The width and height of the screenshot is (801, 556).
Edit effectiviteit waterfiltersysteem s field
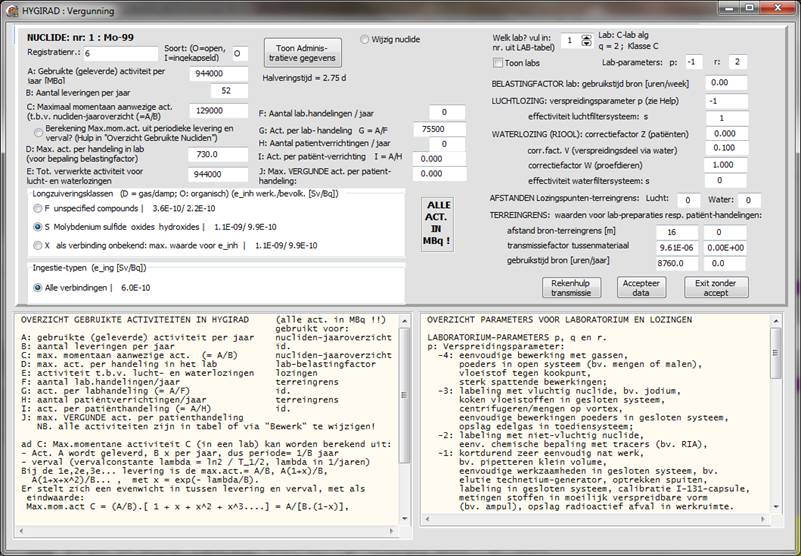(725, 180)
